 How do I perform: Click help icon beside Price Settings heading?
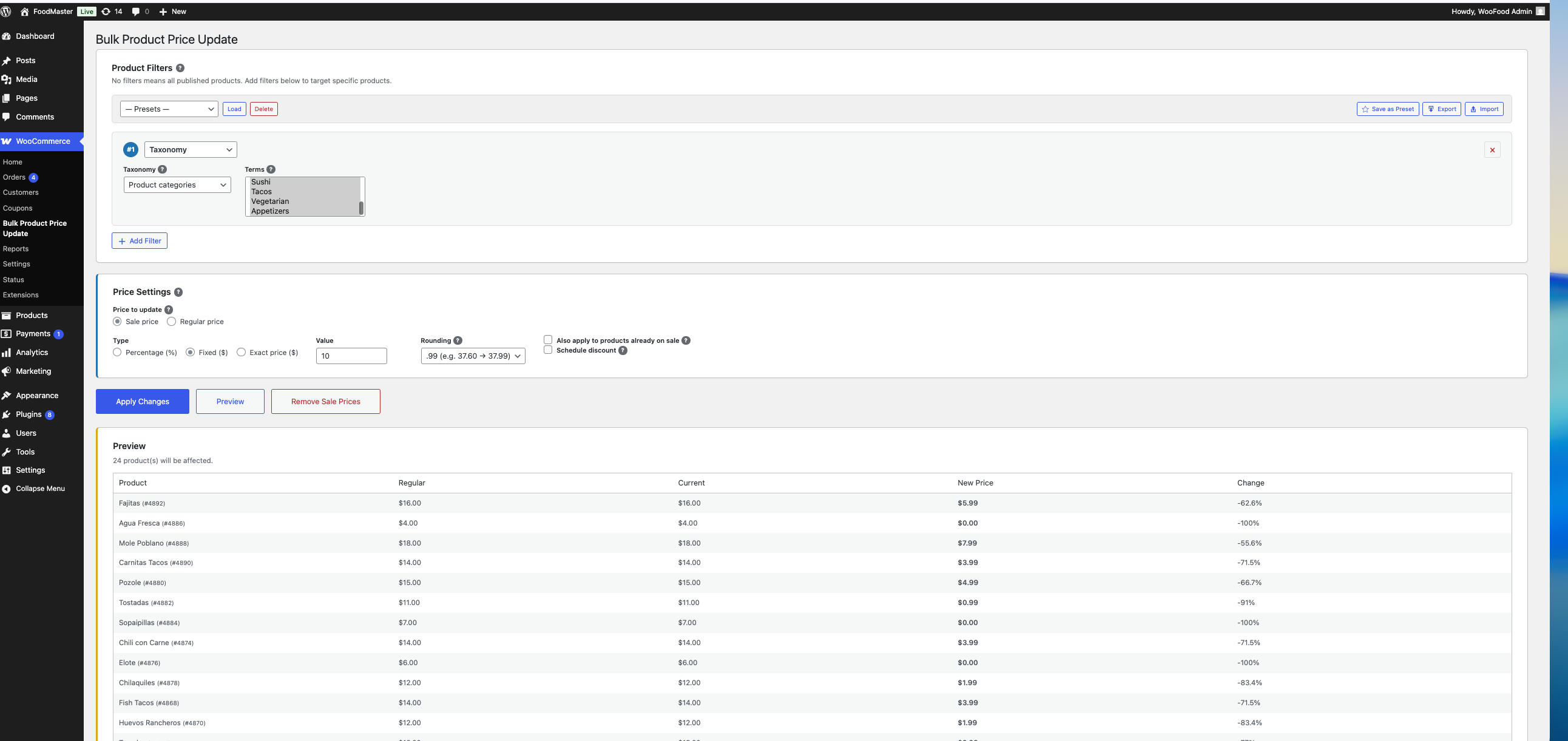(178, 293)
